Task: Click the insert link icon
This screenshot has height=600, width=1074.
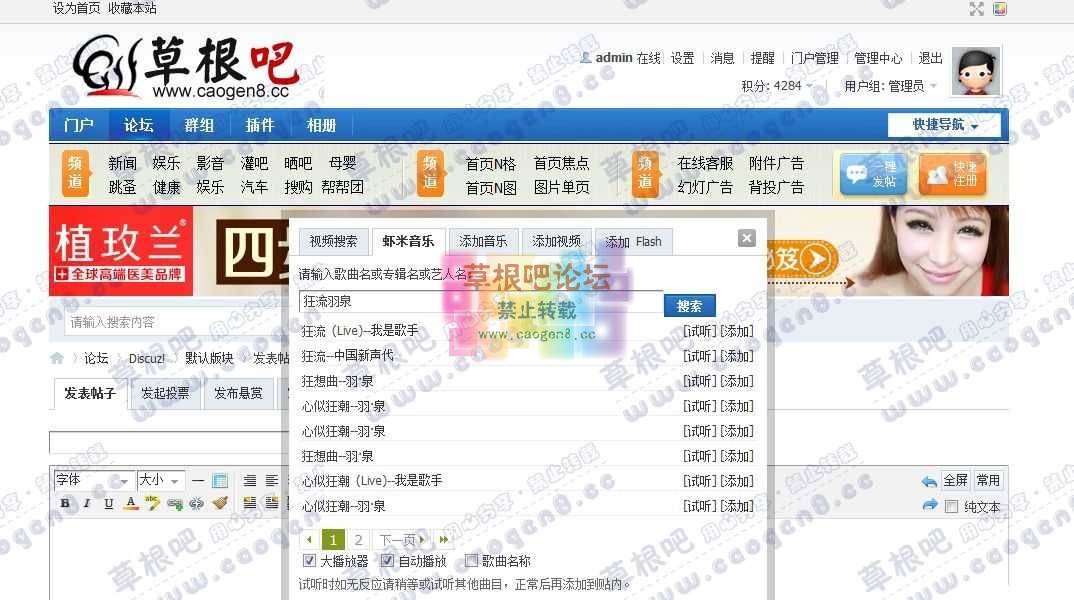Action: pyautogui.click(x=175, y=503)
